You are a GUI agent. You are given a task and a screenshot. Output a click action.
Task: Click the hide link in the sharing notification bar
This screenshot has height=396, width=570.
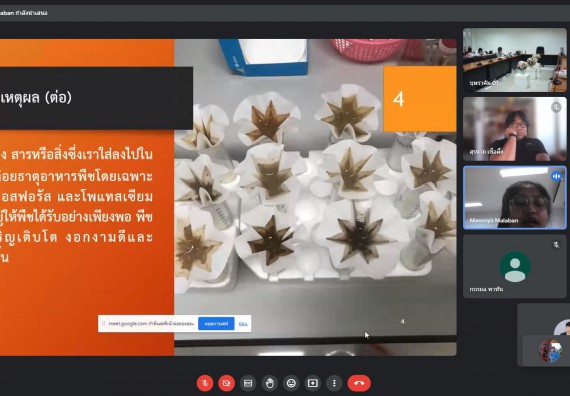243,324
